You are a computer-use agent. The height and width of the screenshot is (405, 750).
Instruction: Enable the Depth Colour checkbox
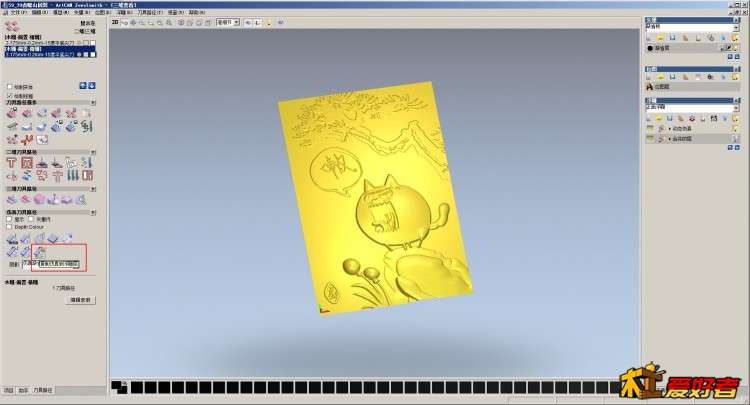pyautogui.click(x=10, y=227)
